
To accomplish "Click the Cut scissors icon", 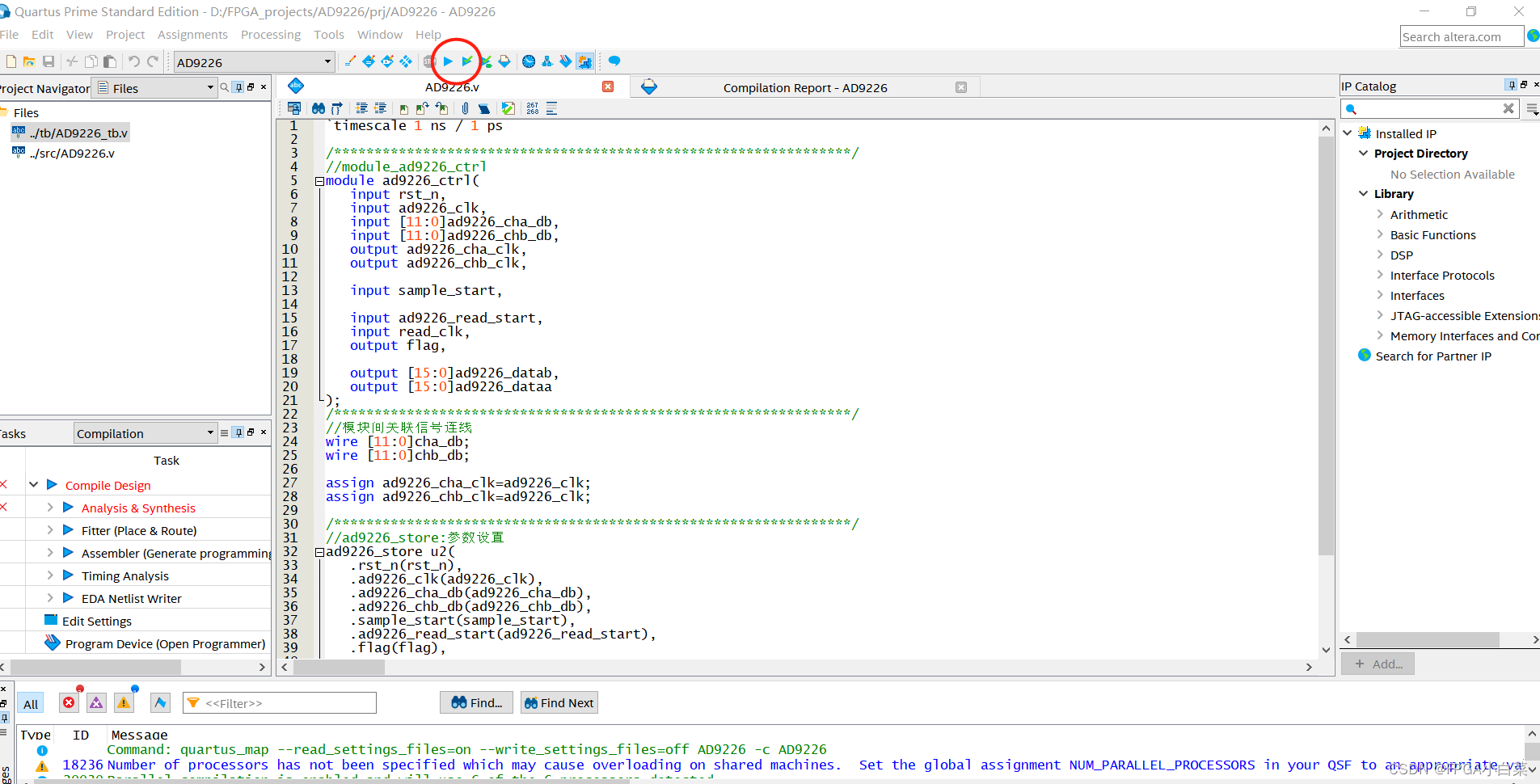I will click(72, 61).
